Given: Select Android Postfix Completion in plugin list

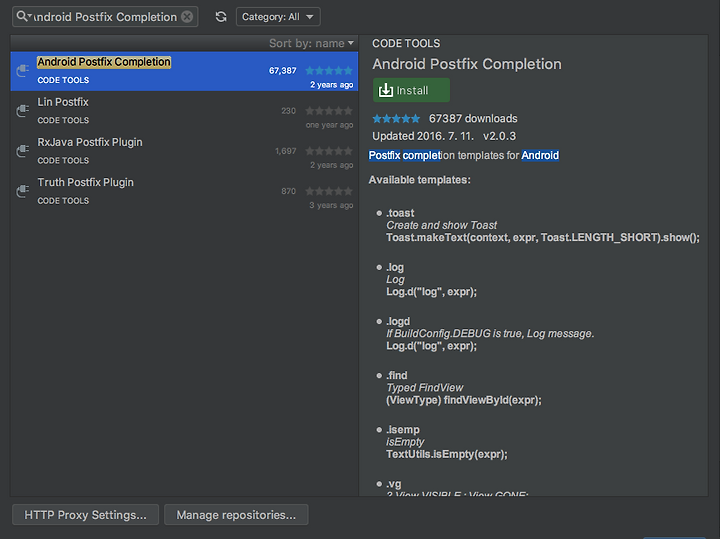Looking at the screenshot, I should point(184,71).
